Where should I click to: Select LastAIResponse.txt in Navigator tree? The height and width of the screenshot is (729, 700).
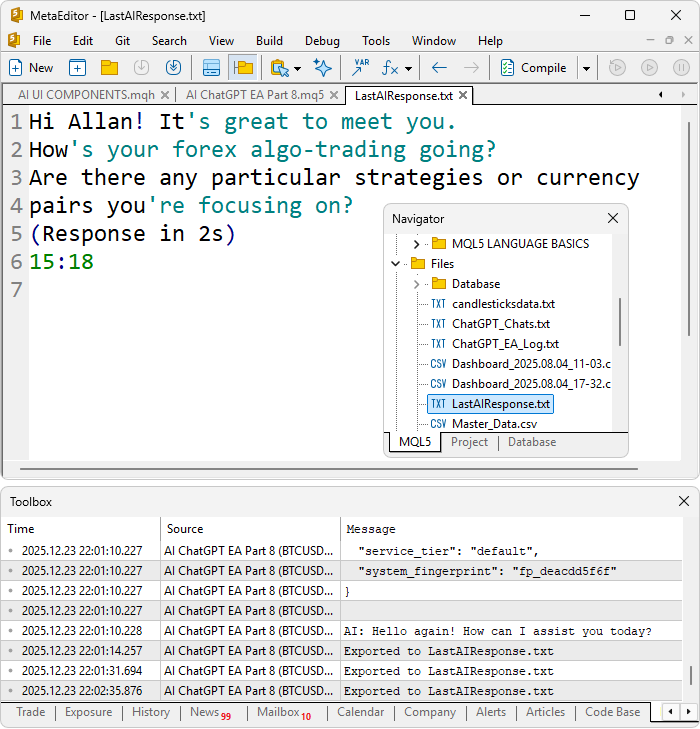click(x=490, y=404)
